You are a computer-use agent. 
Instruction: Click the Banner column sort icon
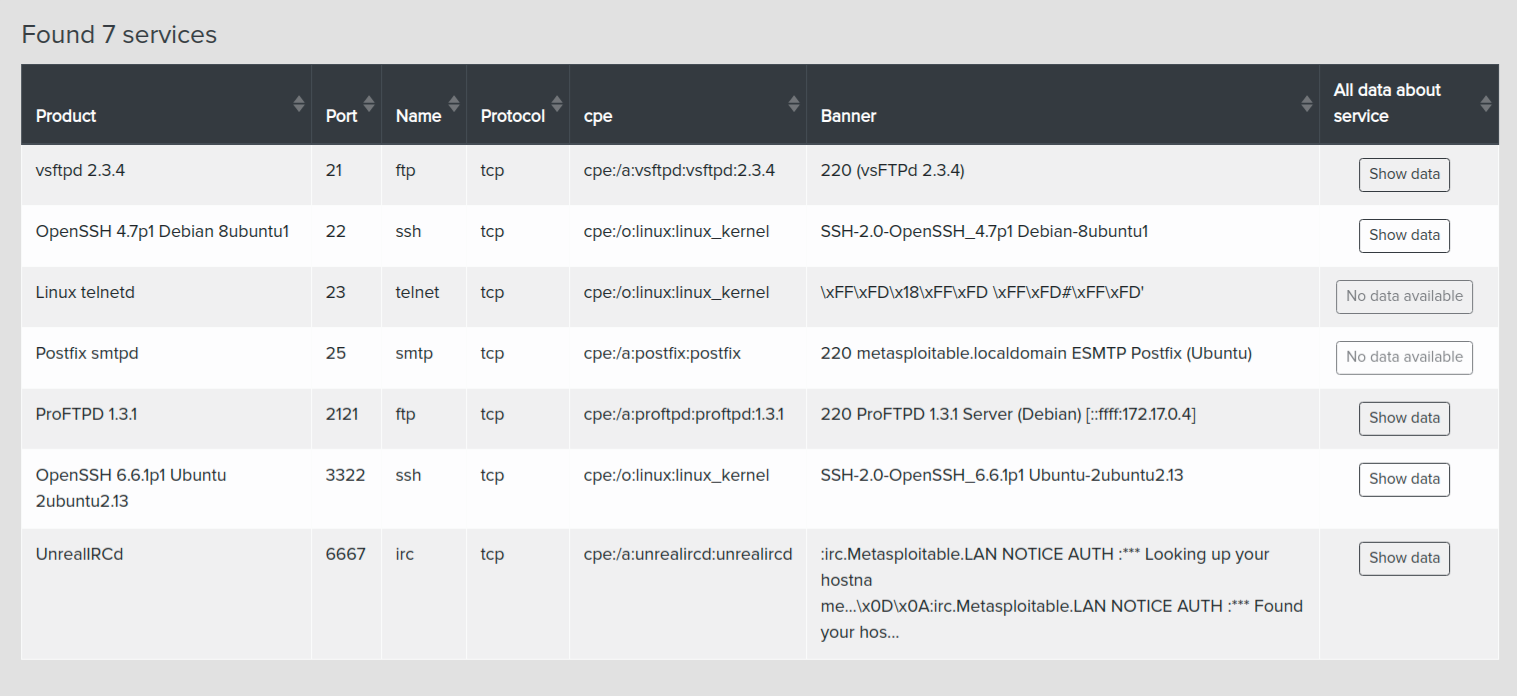point(1307,103)
